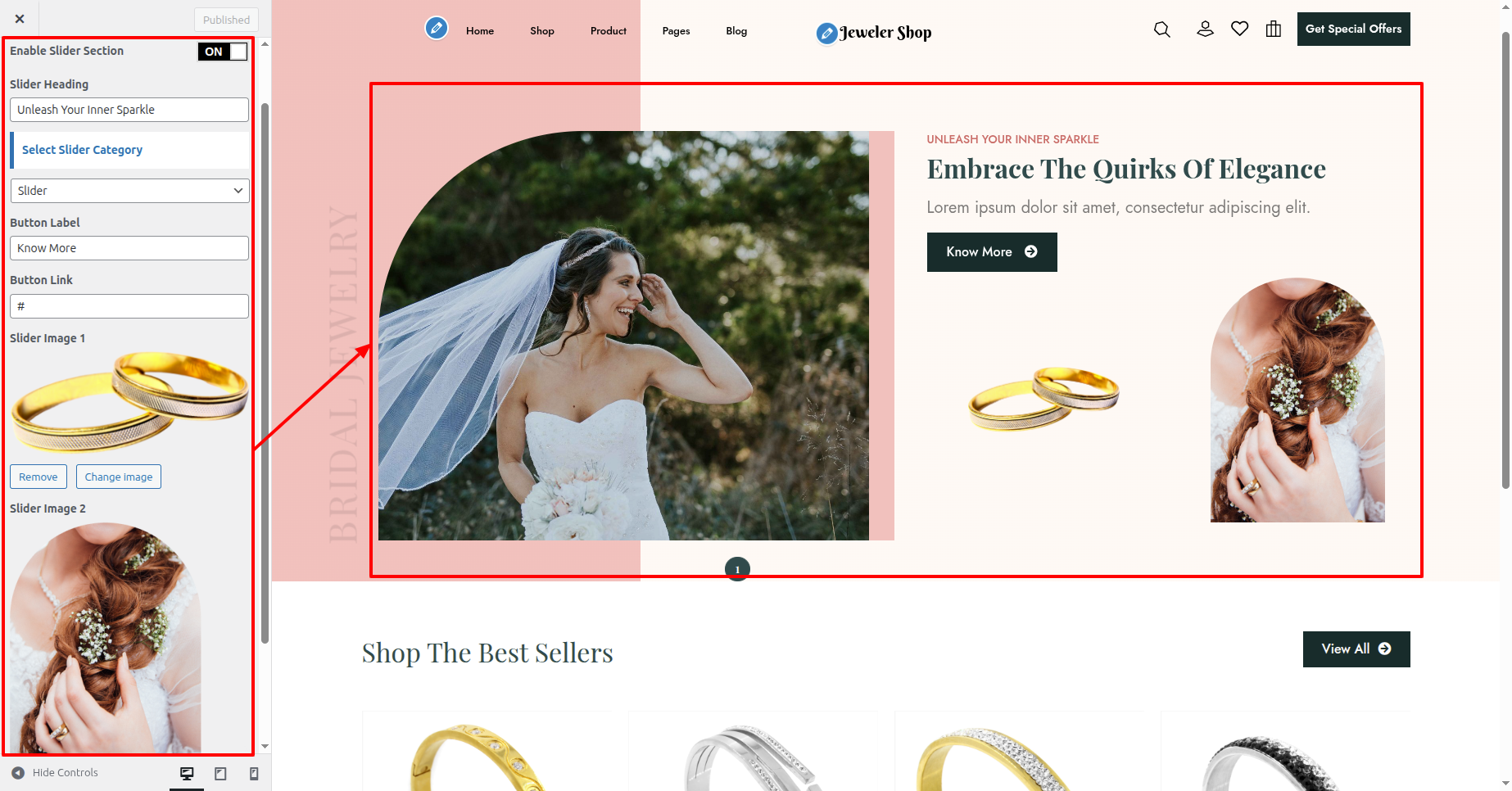The height and width of the screenshot is (791, 1512).
Task: Open the Shop menu item
Action: point(542,31)
